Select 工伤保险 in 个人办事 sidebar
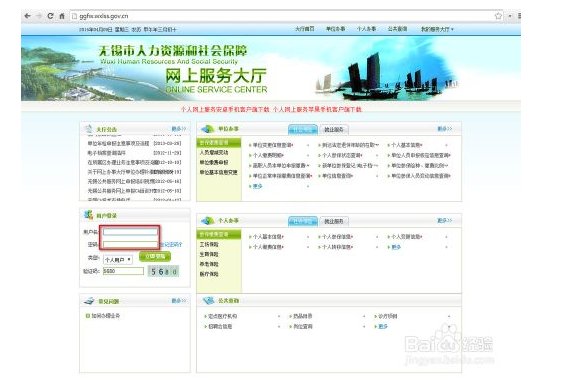Screen dimensions: 566x388 209,244
